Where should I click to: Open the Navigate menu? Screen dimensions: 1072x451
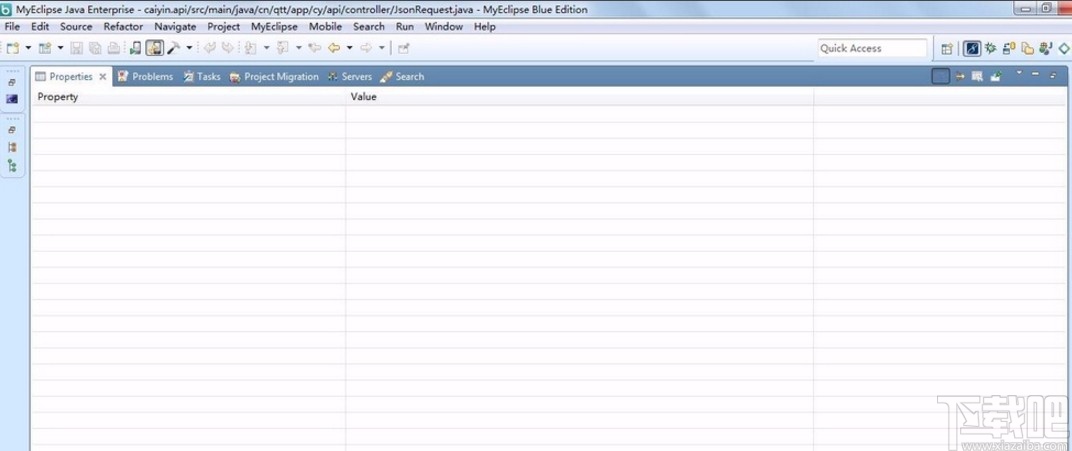pos(175,27)
